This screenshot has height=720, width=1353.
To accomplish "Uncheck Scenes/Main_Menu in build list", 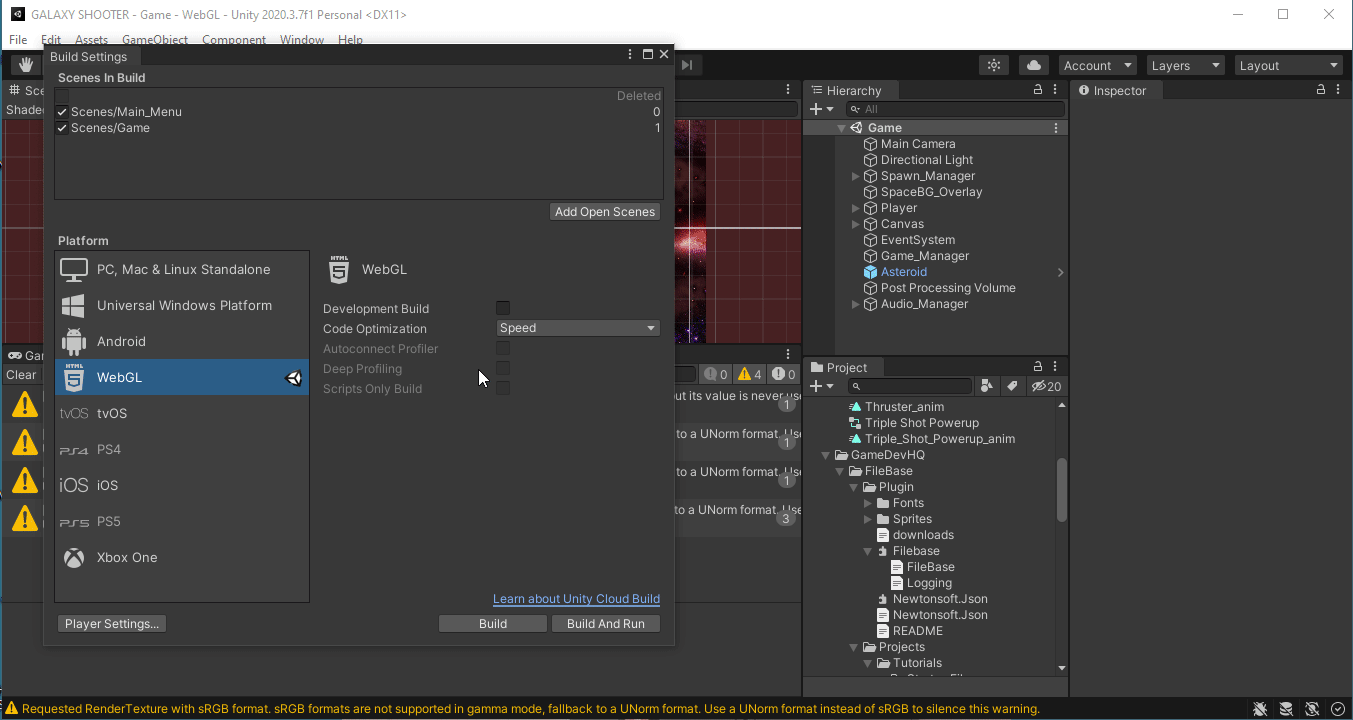I will (x=62, y=112).
